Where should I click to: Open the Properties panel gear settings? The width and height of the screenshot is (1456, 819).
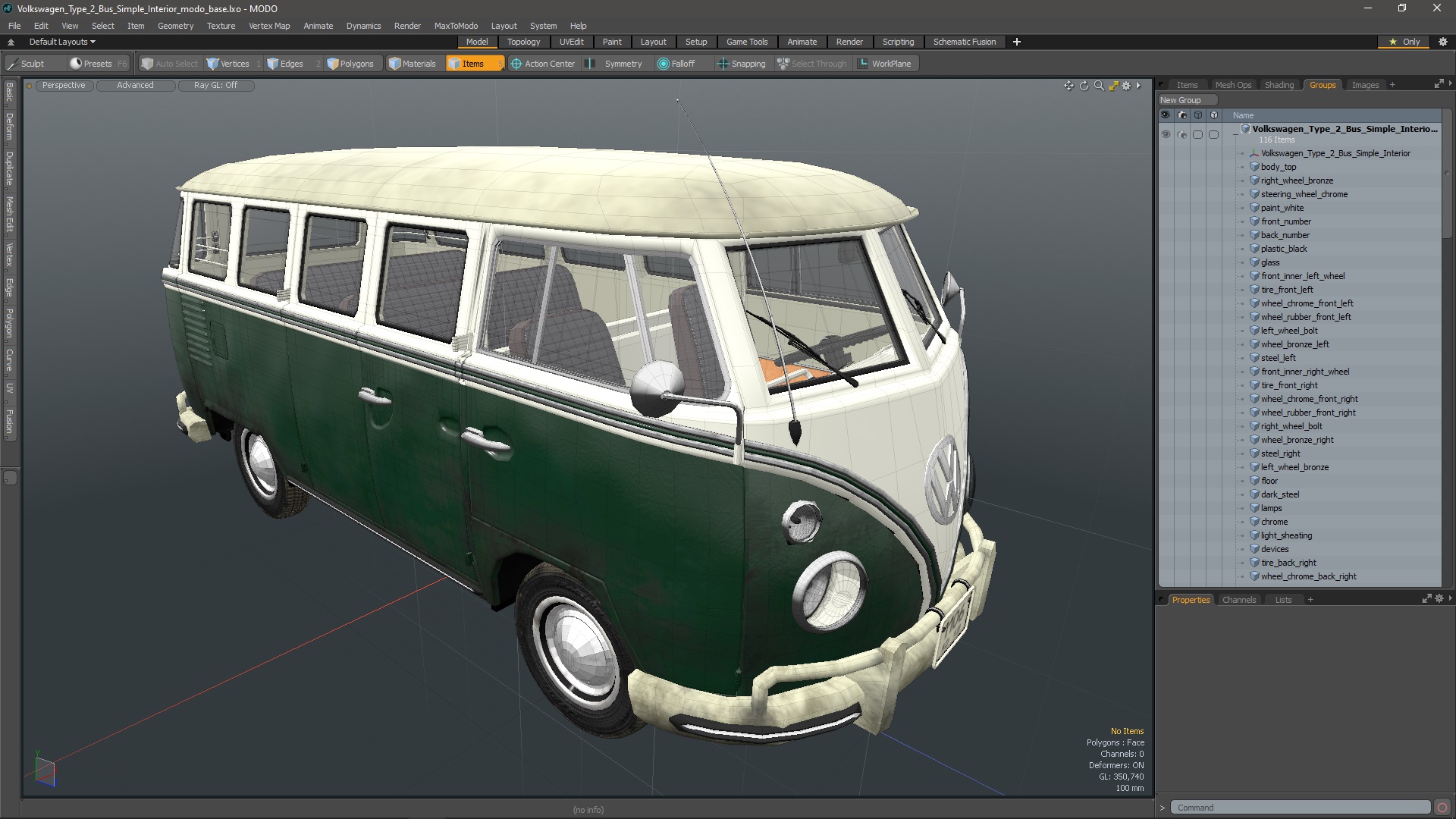tap(1439, 599)
